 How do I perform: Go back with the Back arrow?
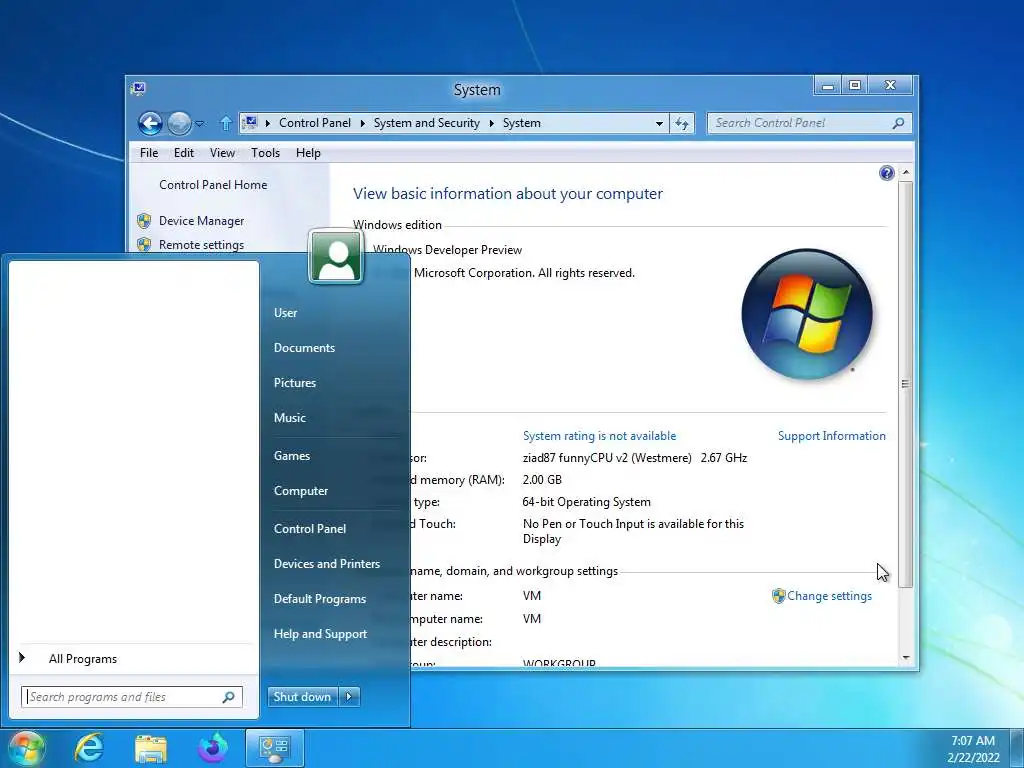click(x=150, y=123)
